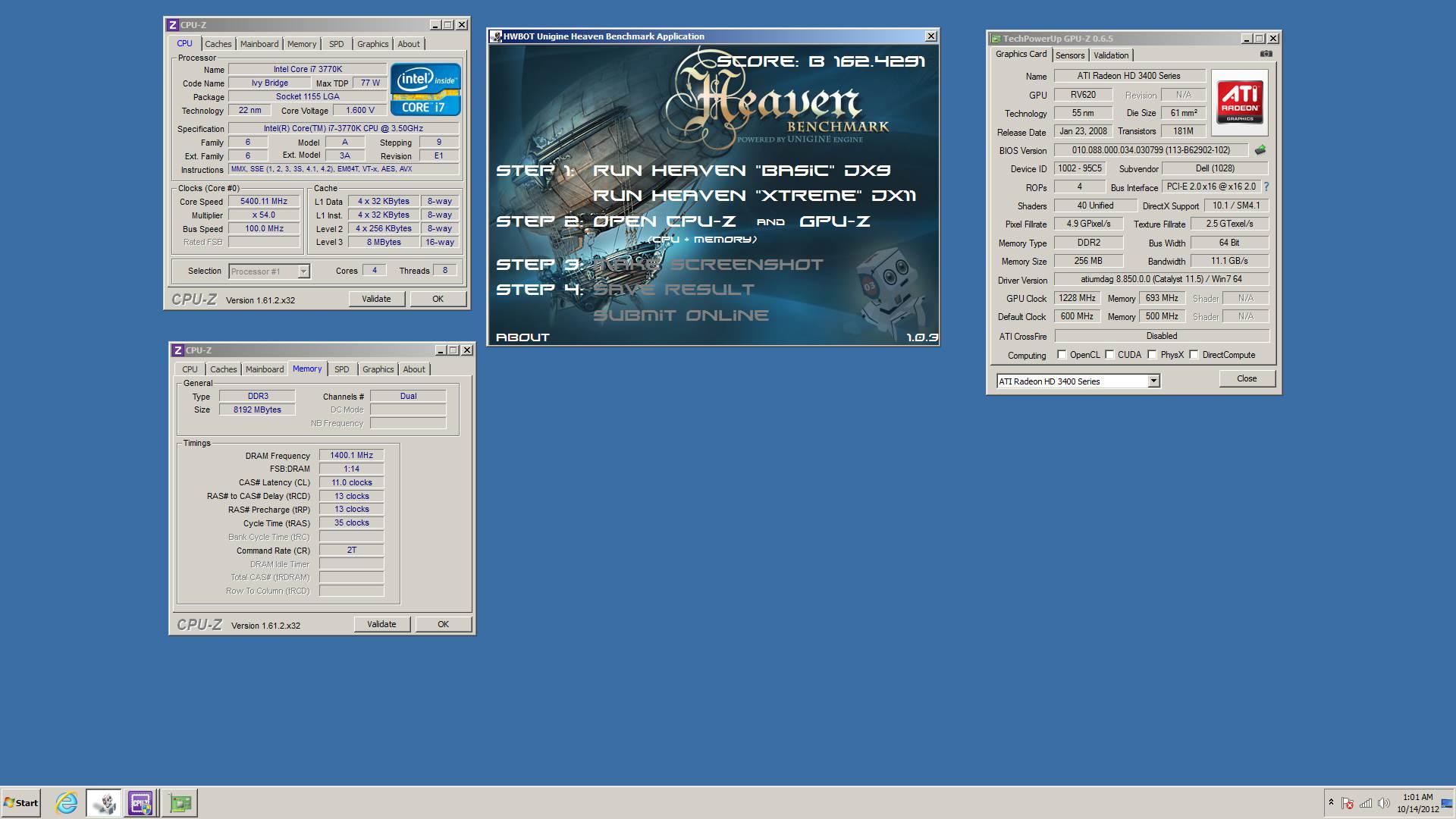Viewport: 1456px width, 819px height.
Task: Open SPD tab in upper CPU-Z window
Action: coord(337,44)
